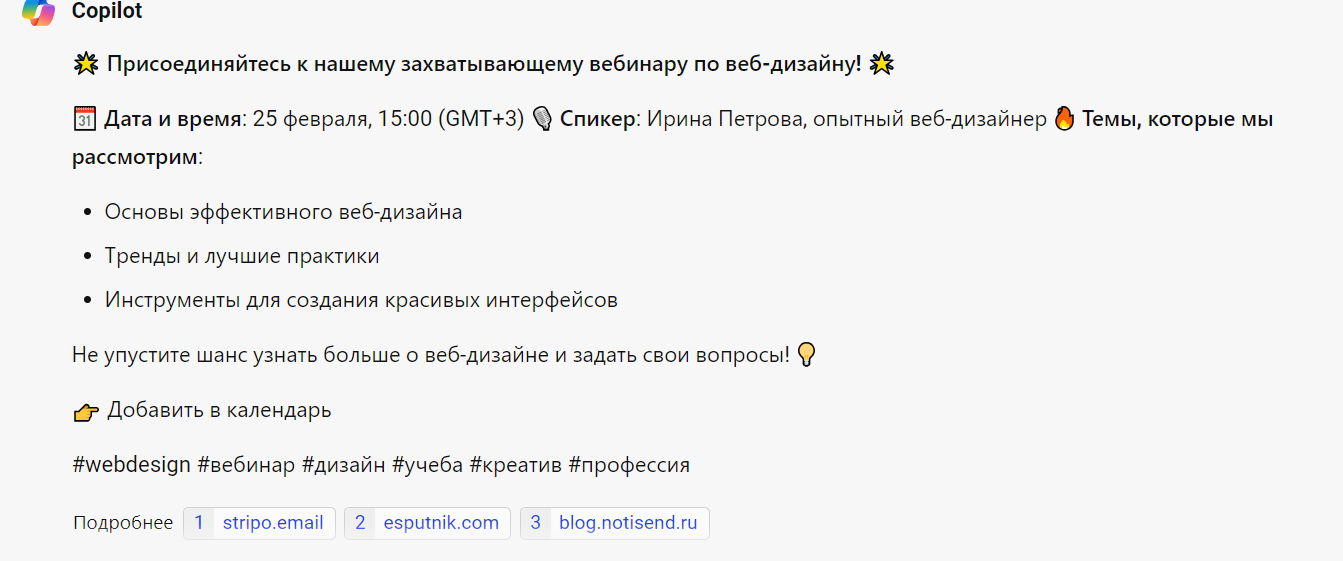Open the blog.notisend.ru source link

click(x=614, y=523)
